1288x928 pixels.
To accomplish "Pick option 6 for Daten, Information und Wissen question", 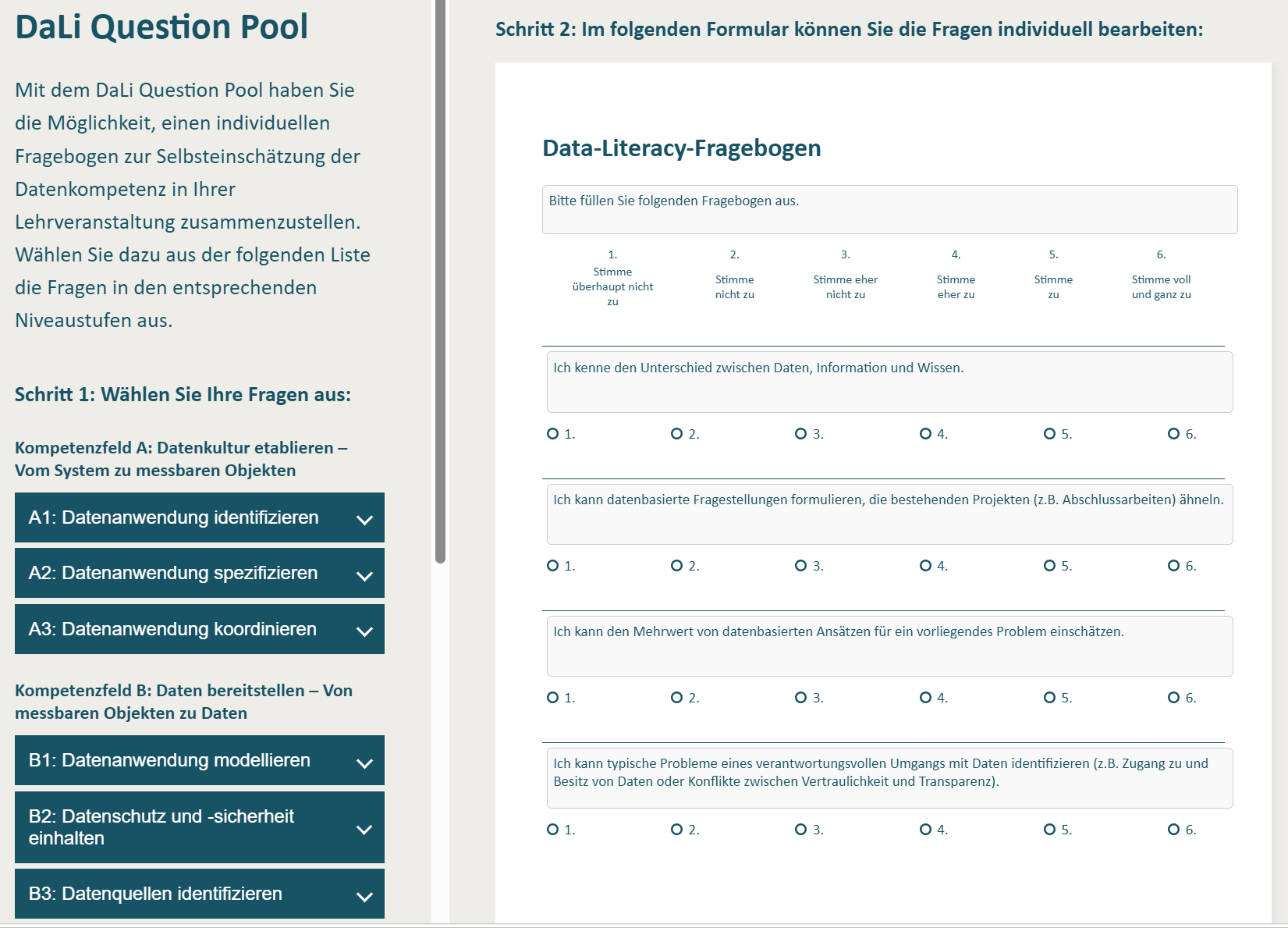I will pyautogui.click(x=1174, y=434).
